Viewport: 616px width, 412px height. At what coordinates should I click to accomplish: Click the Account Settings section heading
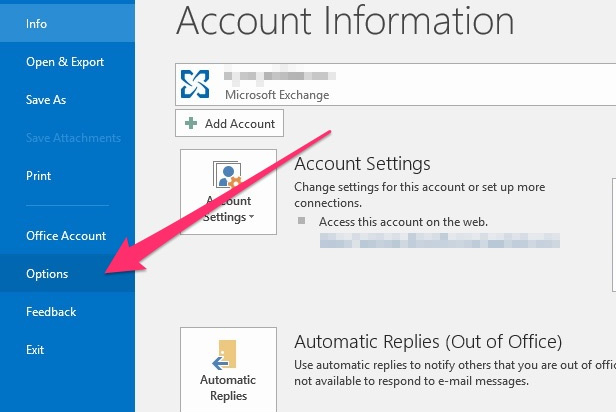[362, 164]
